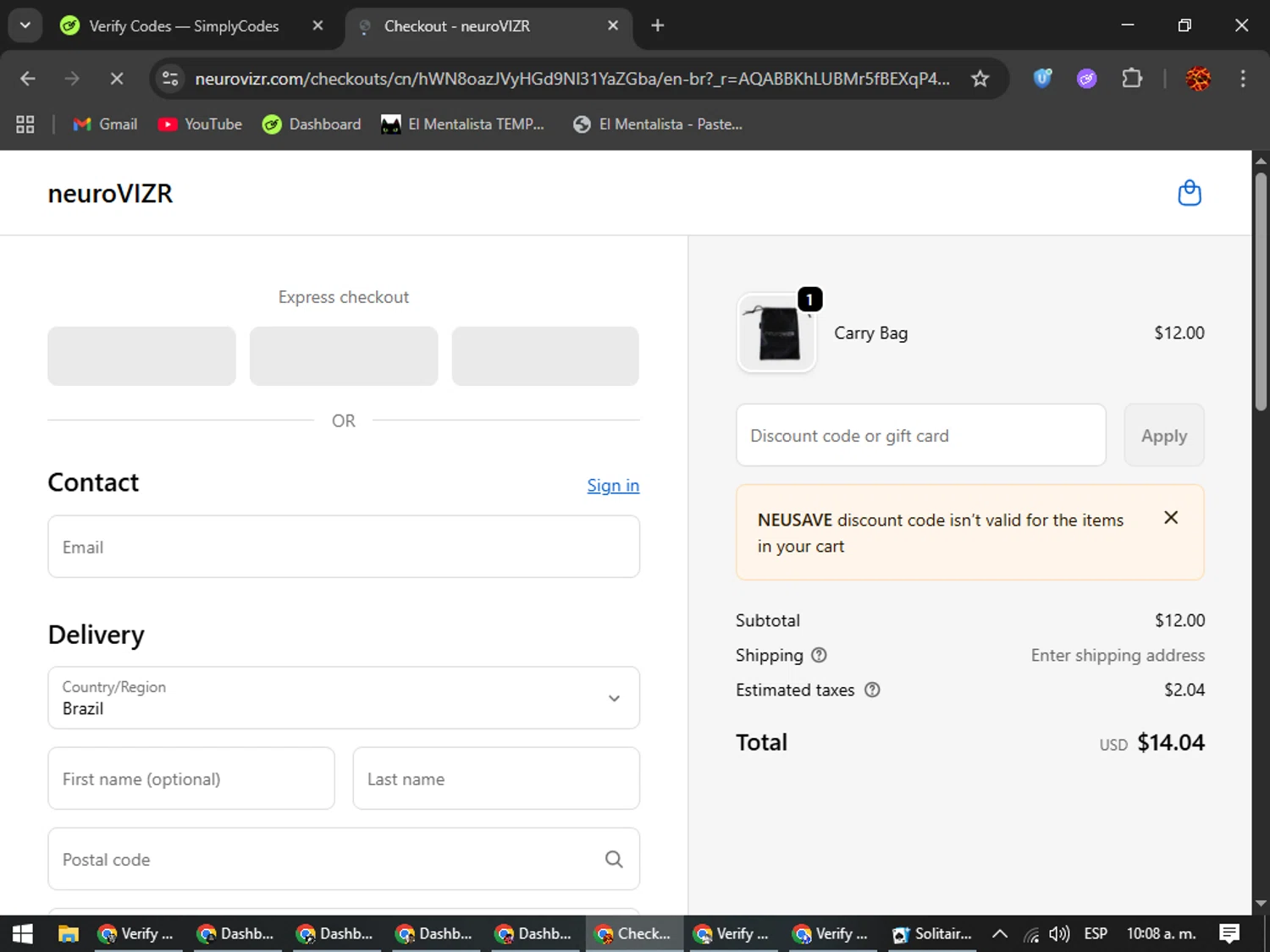Expand the Country/Region dropdown
Viewport: 1270px width, 952px height.
coord(344,697)
